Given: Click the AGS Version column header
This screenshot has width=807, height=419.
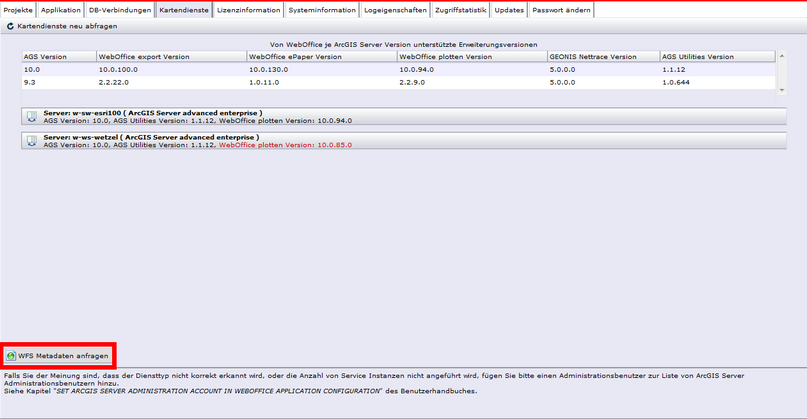Looking at the screenshot, I should click(59, 57).
